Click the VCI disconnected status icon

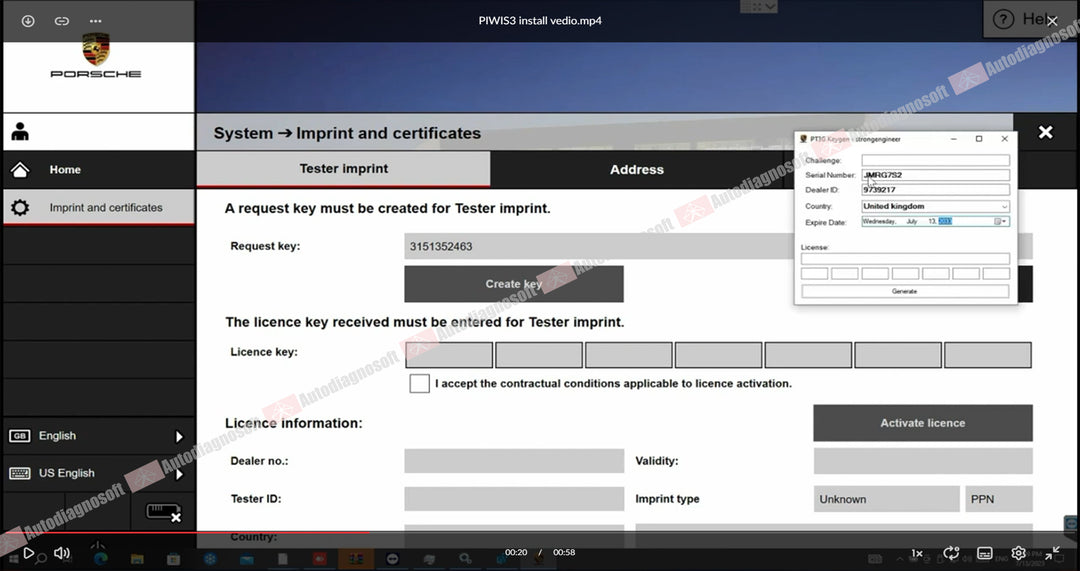pos(163,512)
